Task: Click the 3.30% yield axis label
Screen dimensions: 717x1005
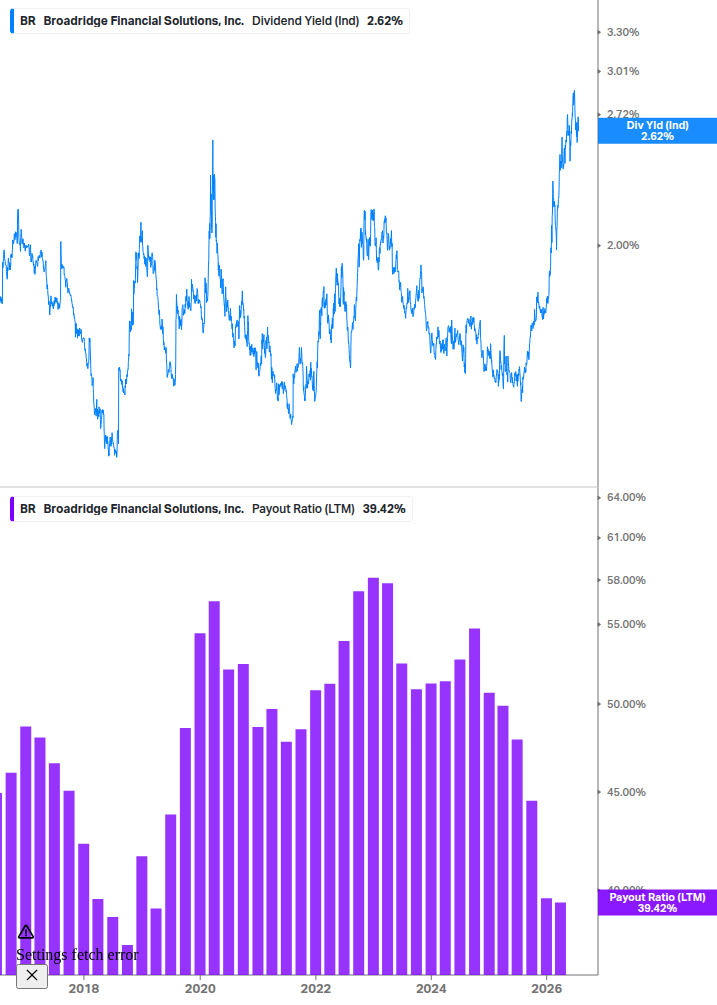Action: 623,32
